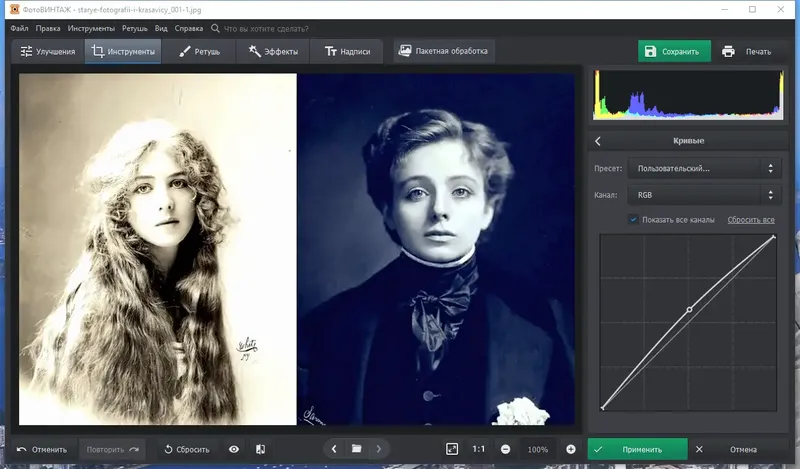
Task: Click the zoom in plus icon
Action: point(571,449)
